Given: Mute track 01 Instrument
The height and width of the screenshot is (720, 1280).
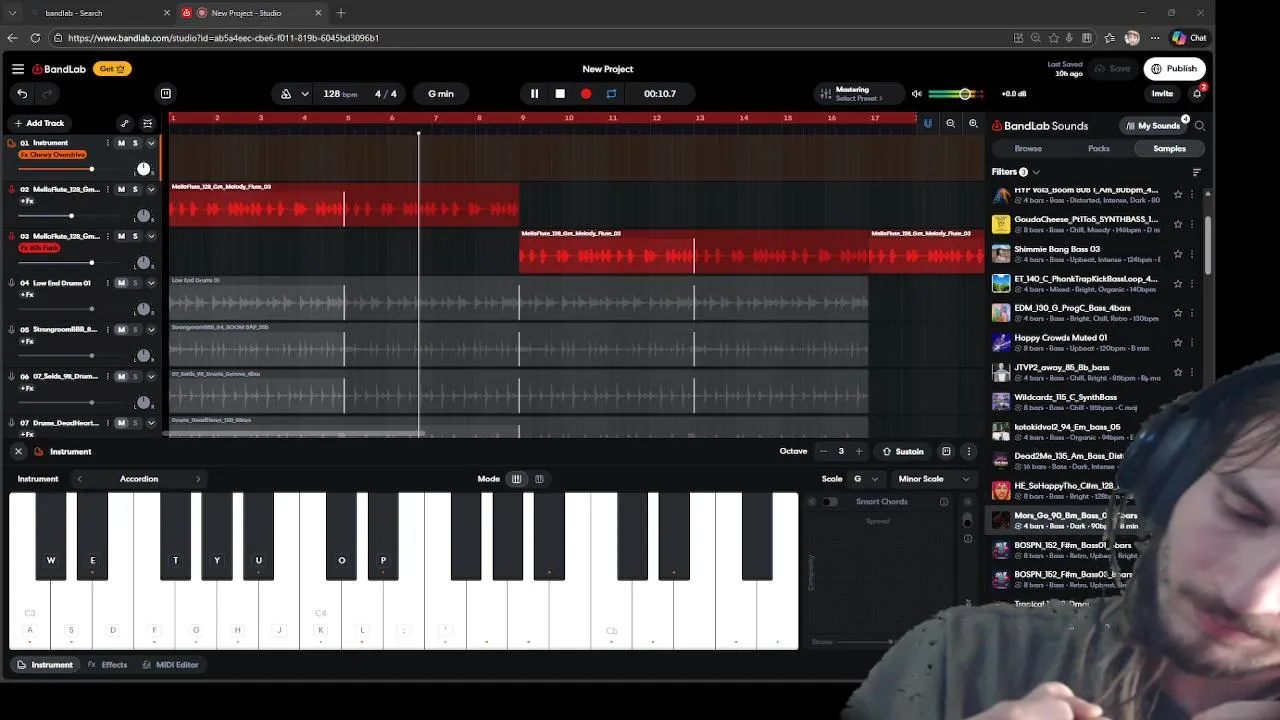Looking at the screenshot, I should [121, 143].
